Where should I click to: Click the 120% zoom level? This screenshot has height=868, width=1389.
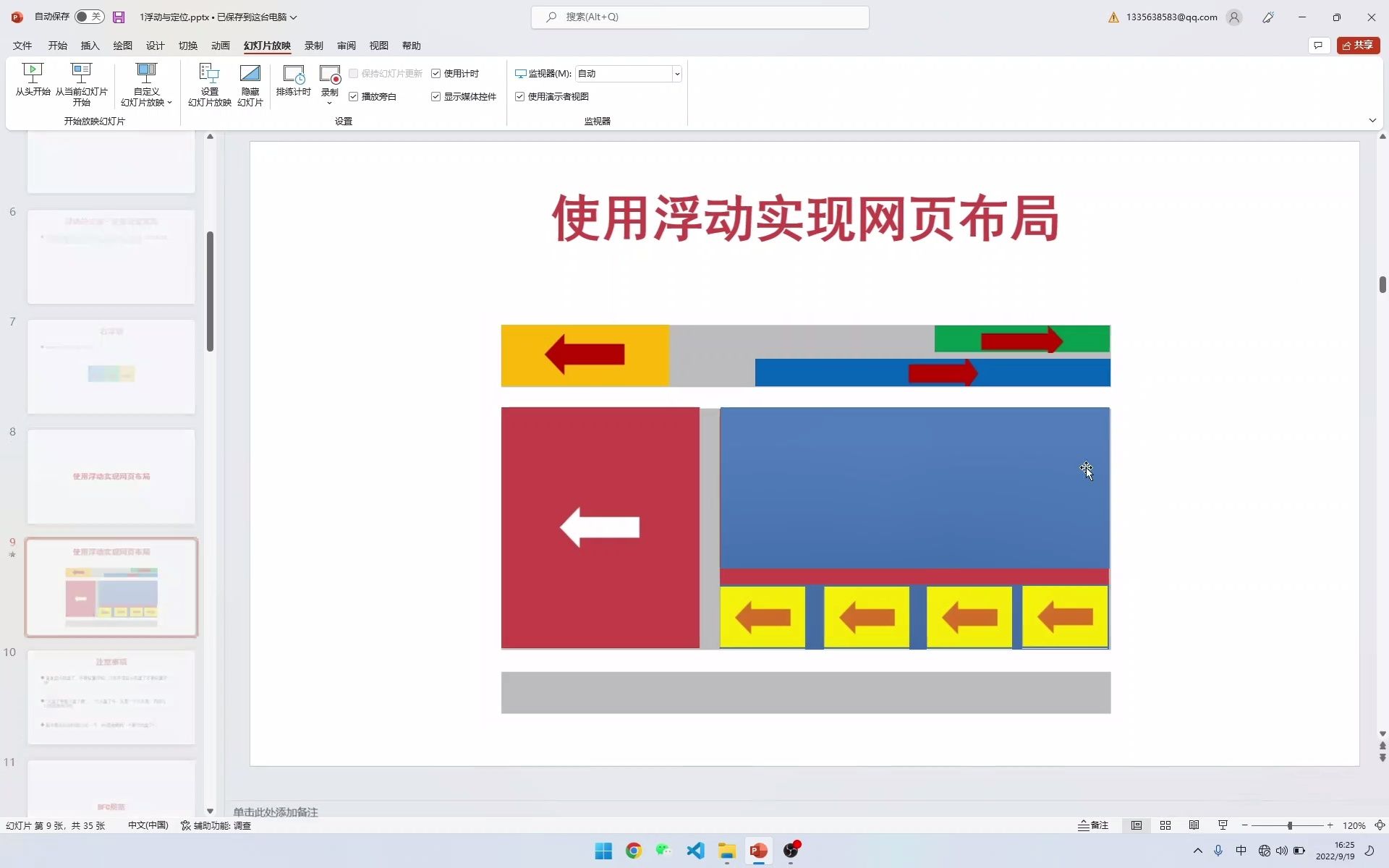point(1354,825)
